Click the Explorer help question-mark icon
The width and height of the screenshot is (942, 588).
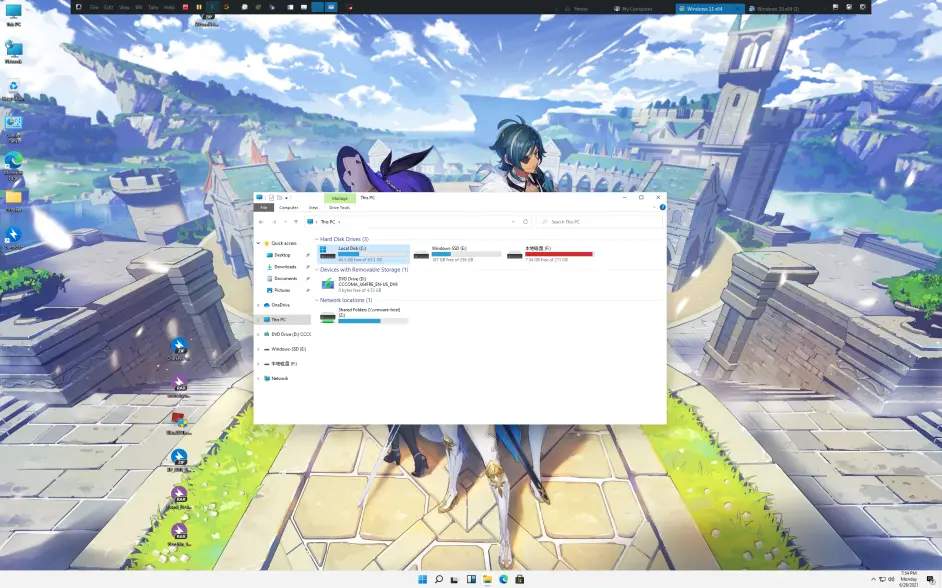663,207
